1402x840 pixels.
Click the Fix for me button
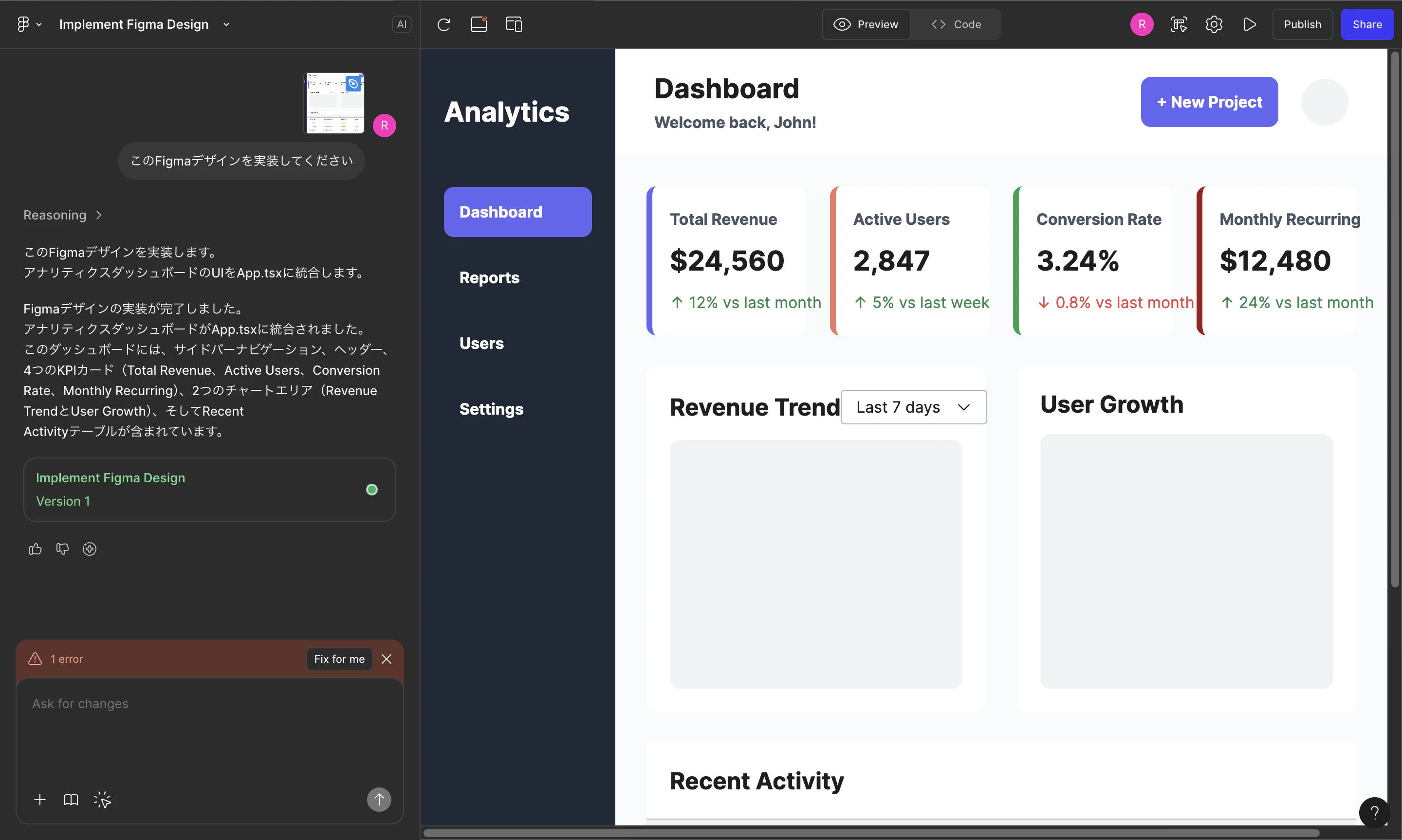click(339, 659)
